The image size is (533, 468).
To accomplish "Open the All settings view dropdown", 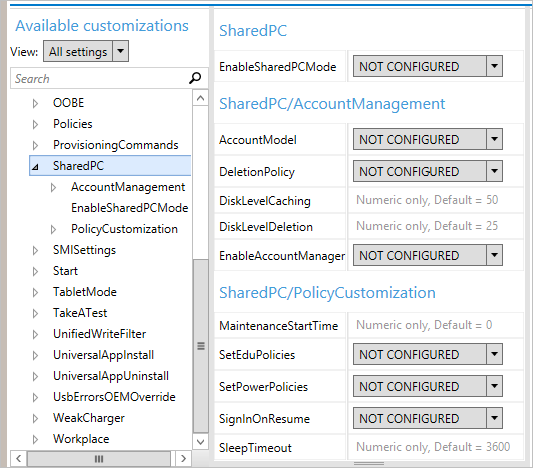I will 86,51.
